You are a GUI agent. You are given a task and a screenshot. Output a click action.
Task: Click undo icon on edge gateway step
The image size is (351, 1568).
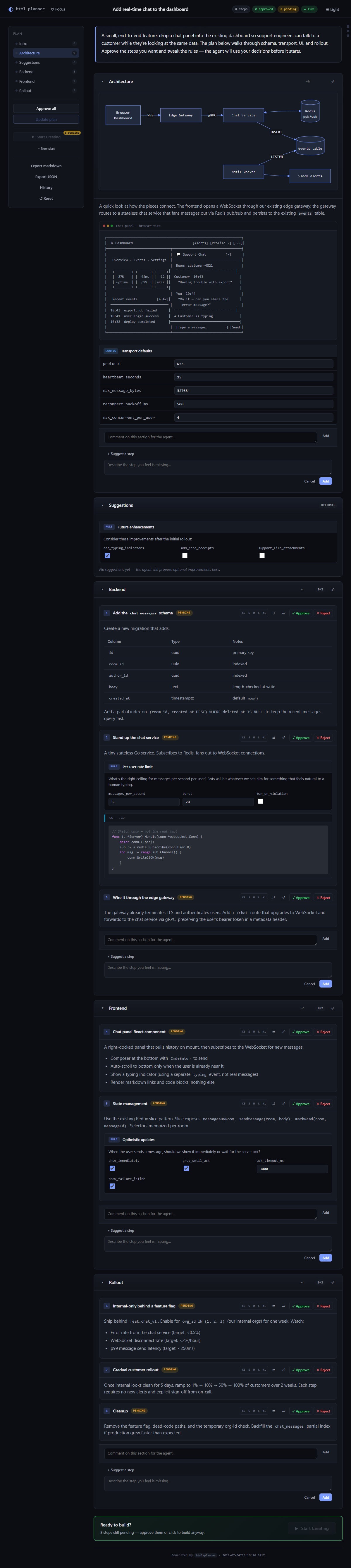(283, 897)
